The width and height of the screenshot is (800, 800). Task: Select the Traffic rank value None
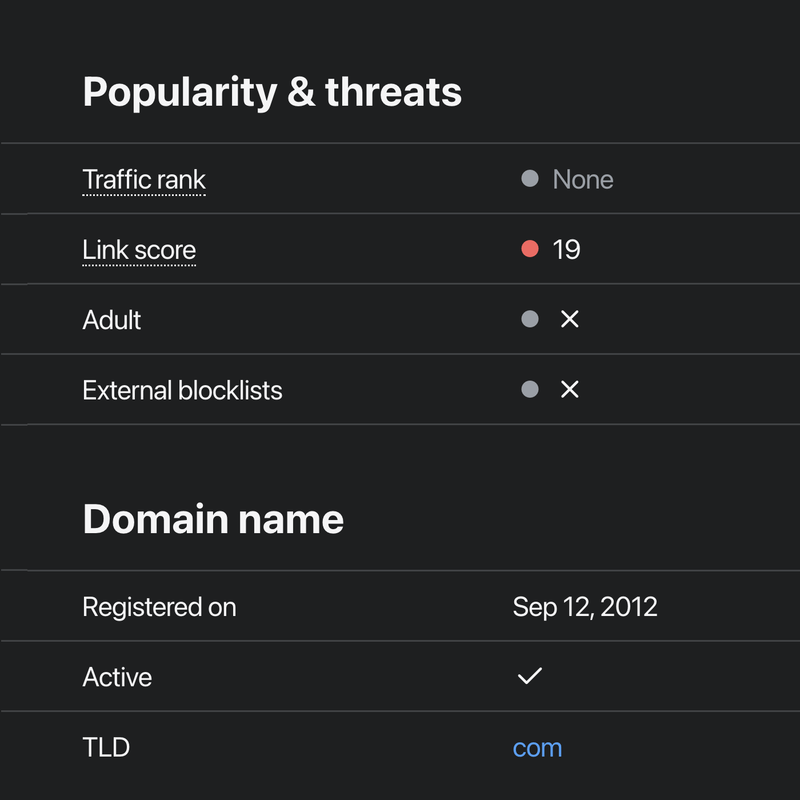583,180
